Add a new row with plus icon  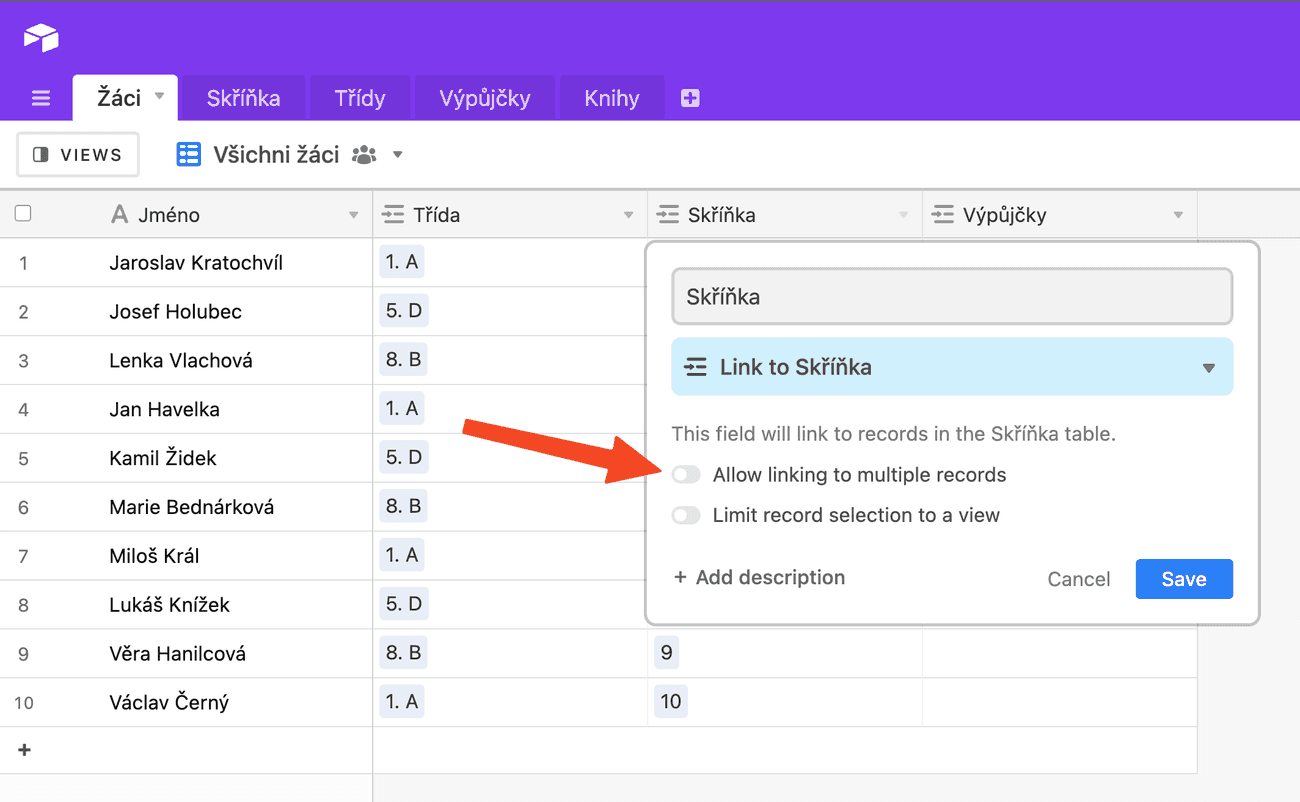click(x=25, y=750)
